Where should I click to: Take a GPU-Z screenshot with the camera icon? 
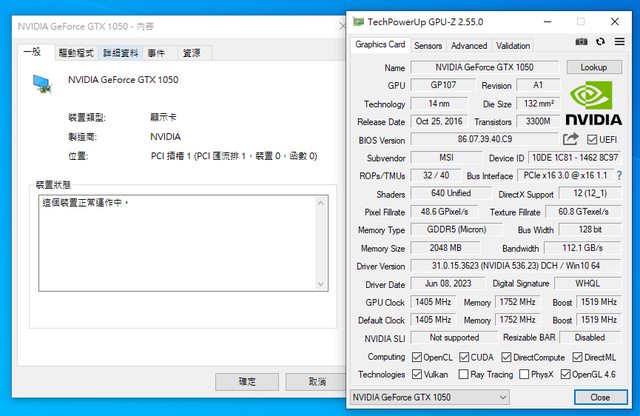click(581, 42)
